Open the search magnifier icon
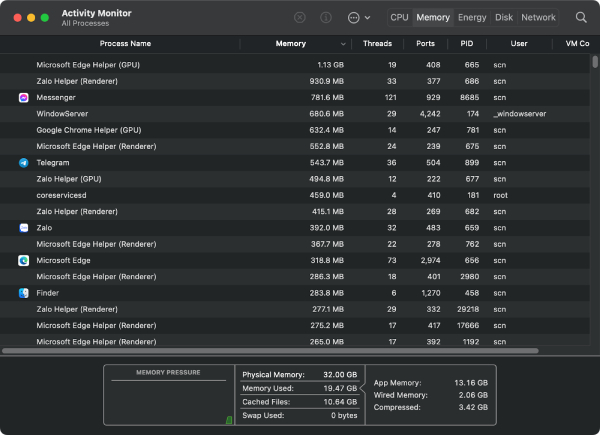 581,18
